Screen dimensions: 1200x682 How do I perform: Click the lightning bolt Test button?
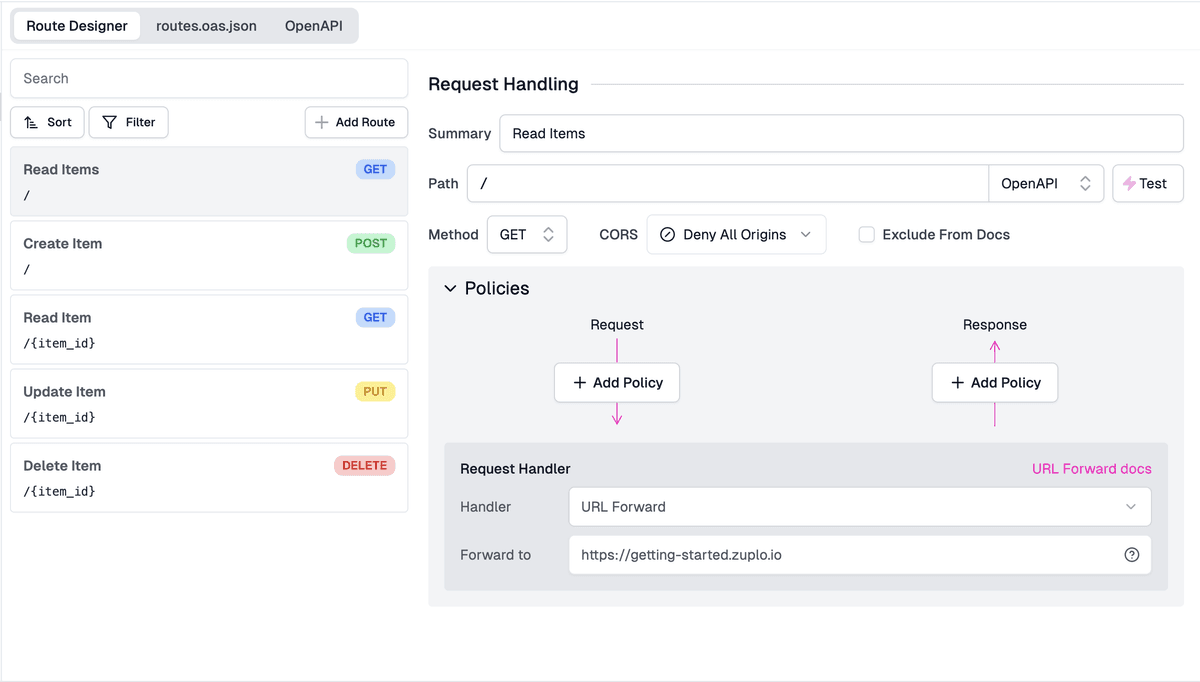1147,184
